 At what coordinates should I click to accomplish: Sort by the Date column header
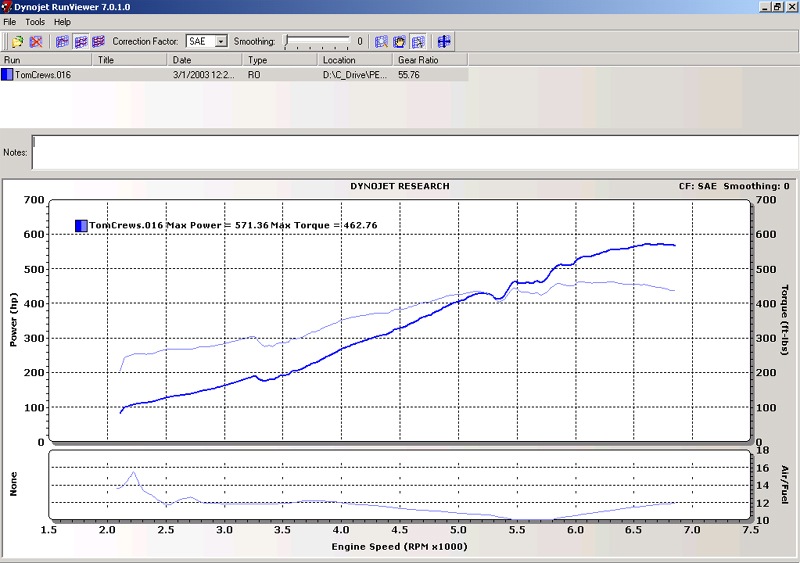coord(206,60)
